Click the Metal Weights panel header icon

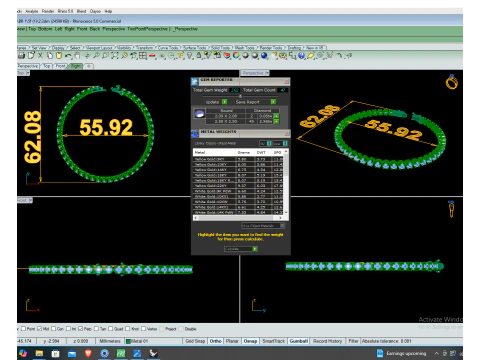tap(195, 134)
